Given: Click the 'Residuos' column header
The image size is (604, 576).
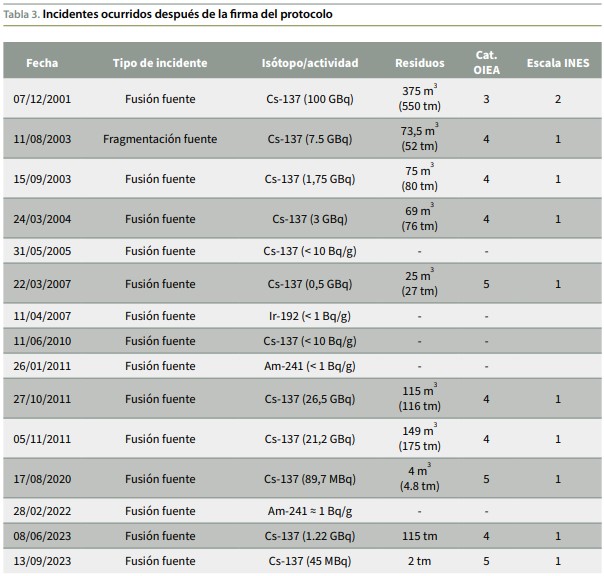Looking at the screenshot, I should point(420,62).
